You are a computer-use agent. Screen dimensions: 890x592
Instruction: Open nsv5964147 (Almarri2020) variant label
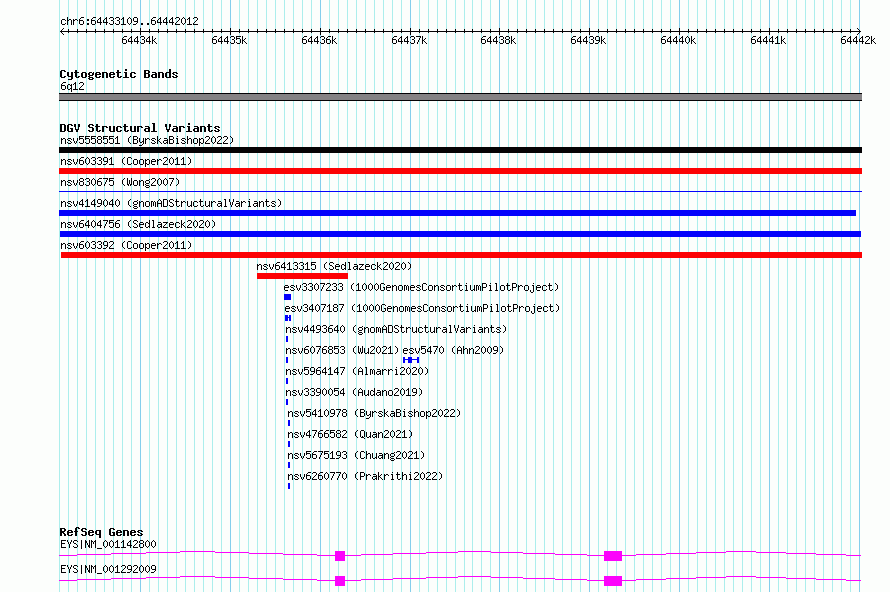pos(357,371)
